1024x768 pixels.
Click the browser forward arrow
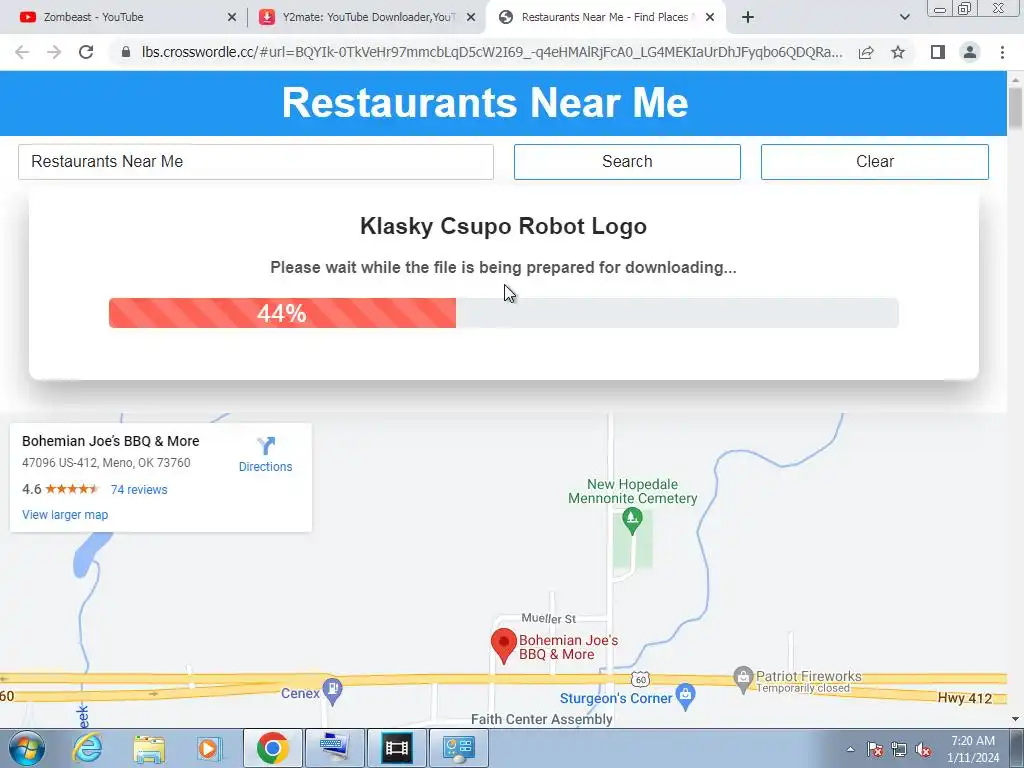pyautogui.click(x=54, y=52)
